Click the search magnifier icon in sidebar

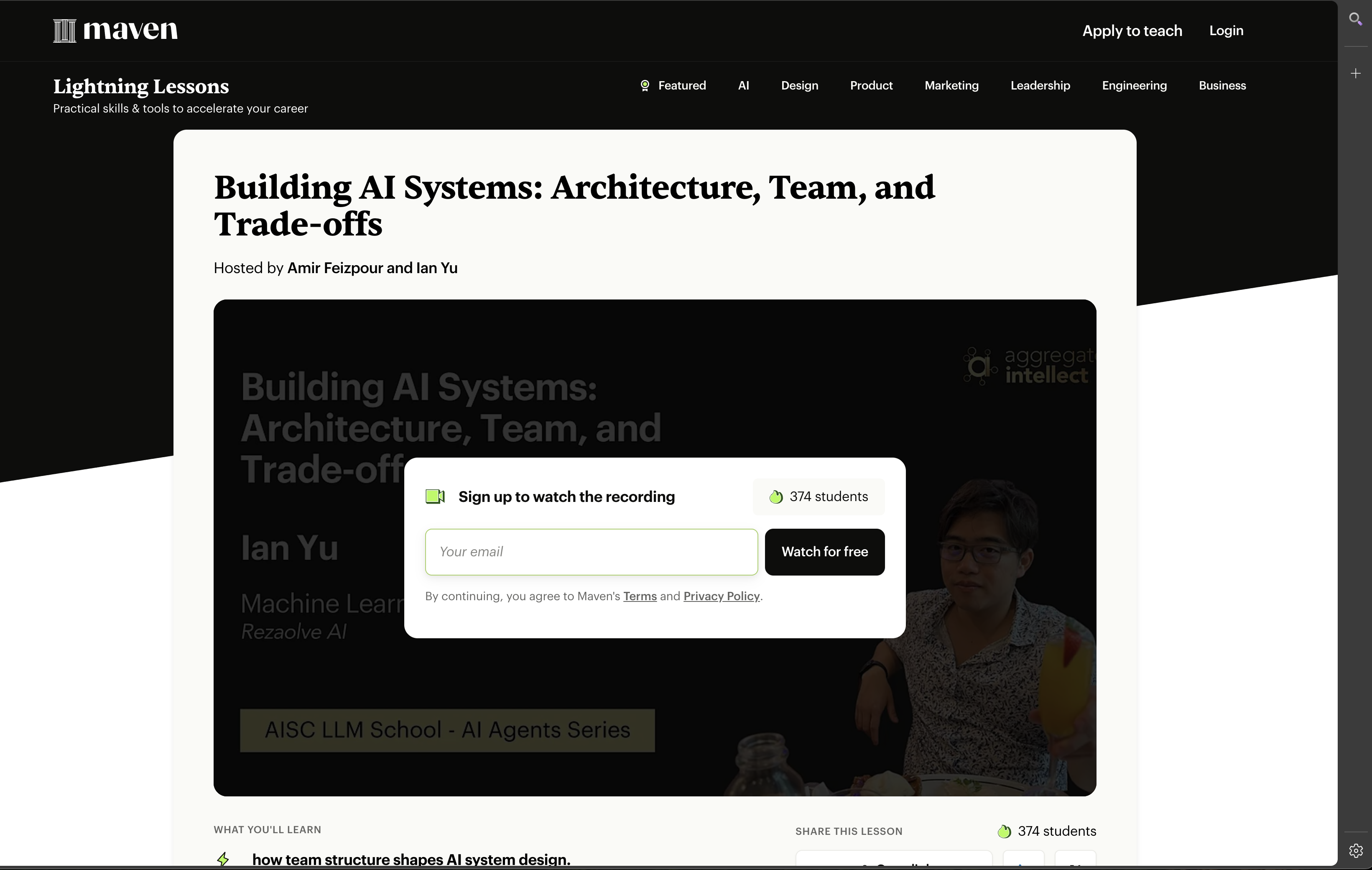(1355, 19)
